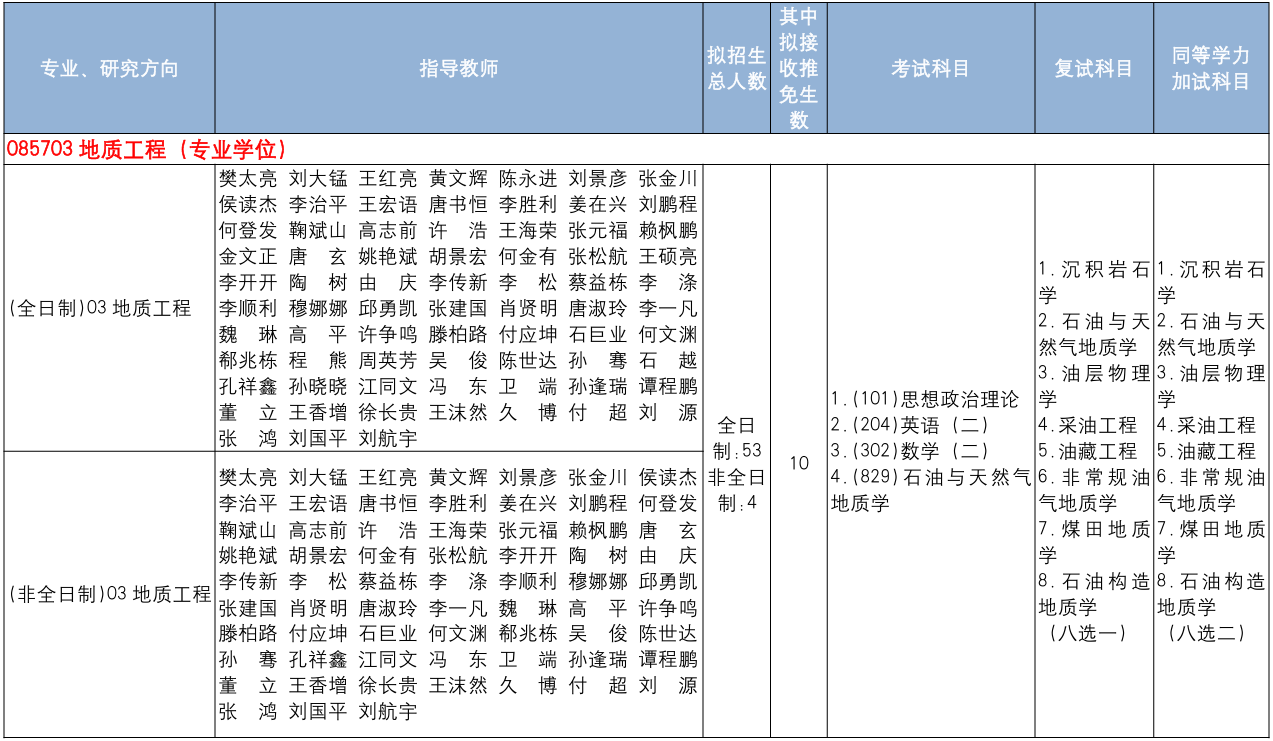Select the red 085703 地质工程 (专业学位) title

(147, 150)
